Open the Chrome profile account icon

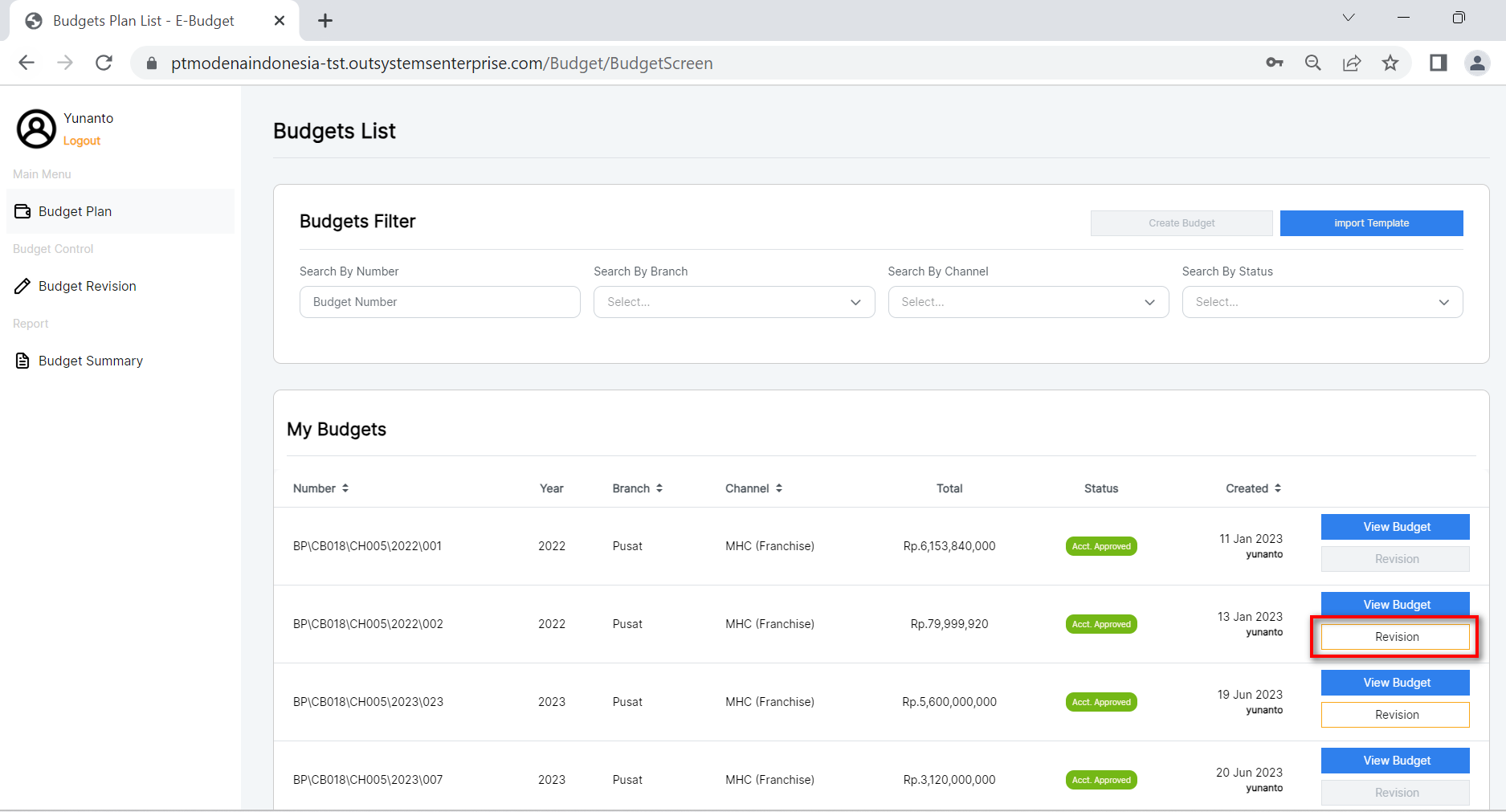[x=1477, y=63]
